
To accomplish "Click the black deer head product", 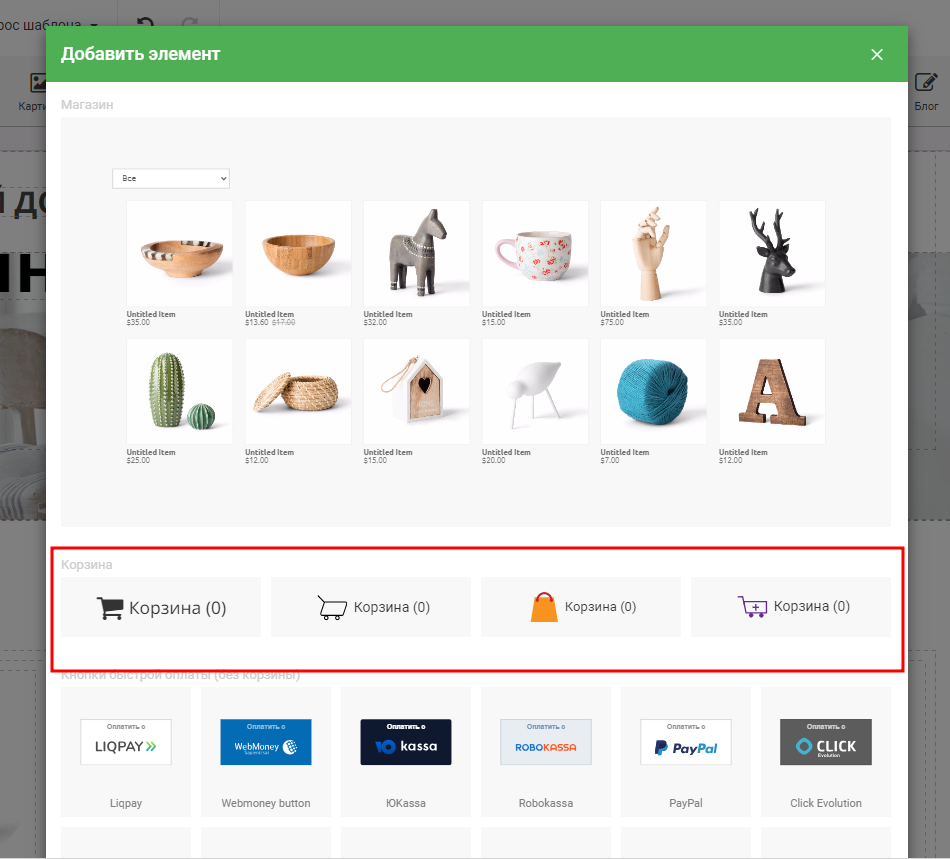I will (x=772, y=254).
